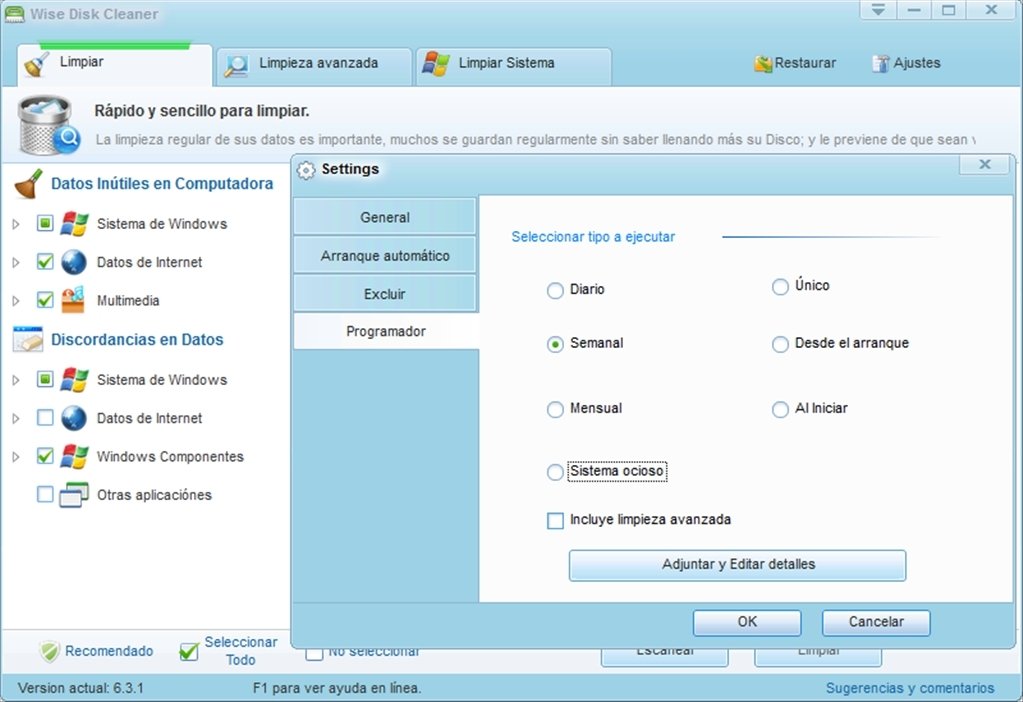Open Sugerencias y comentarios link

(910, 688)
